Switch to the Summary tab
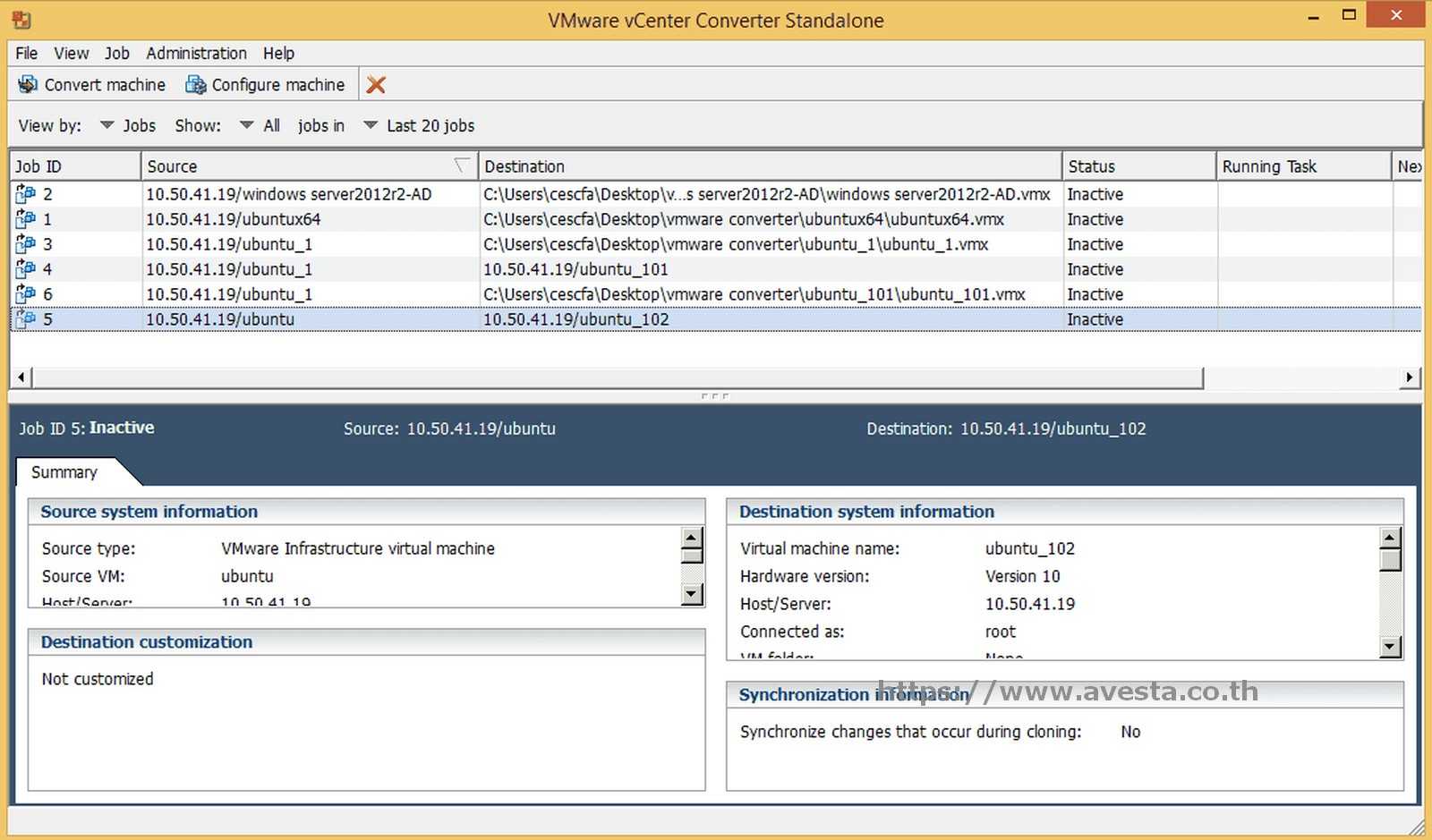 click(64, 471)
